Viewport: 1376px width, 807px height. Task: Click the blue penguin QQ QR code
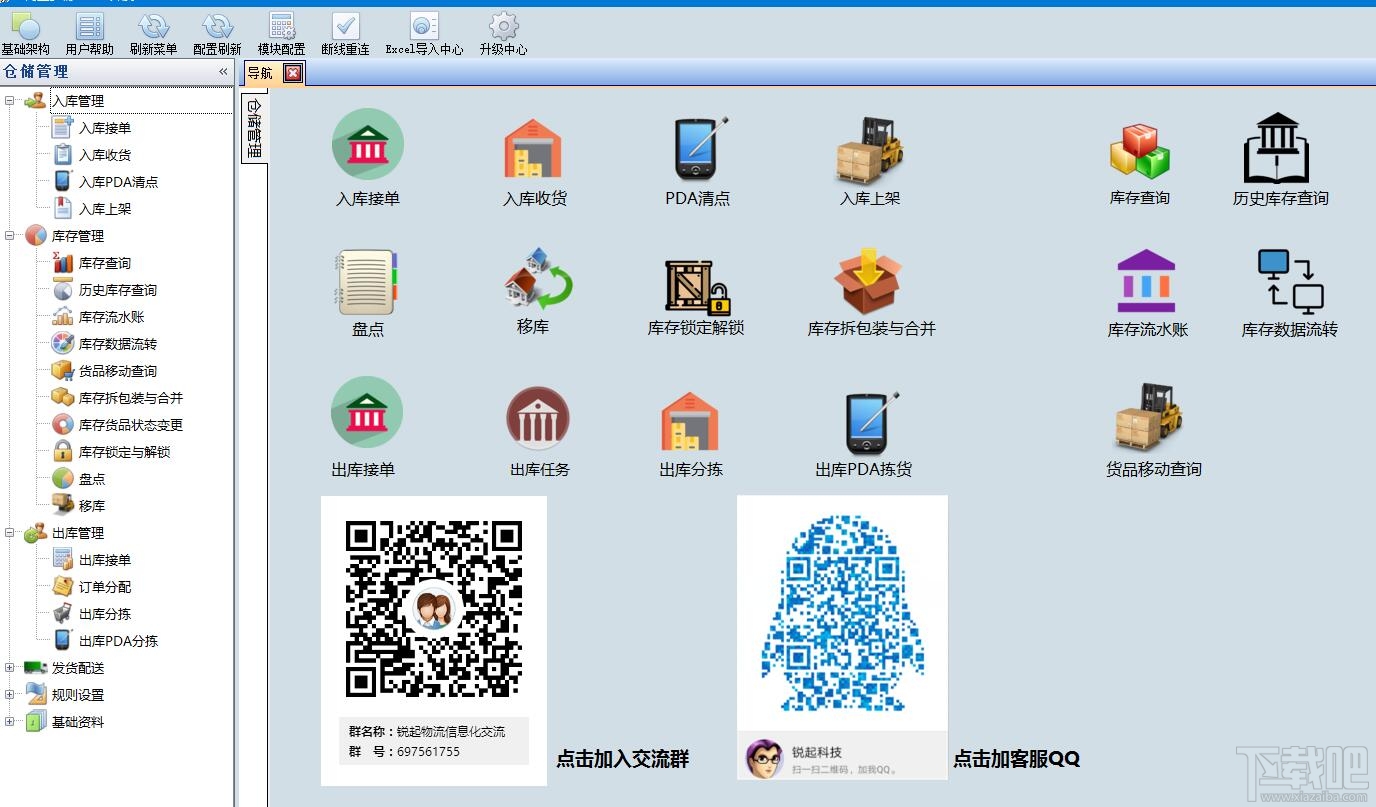coord(843,612)
